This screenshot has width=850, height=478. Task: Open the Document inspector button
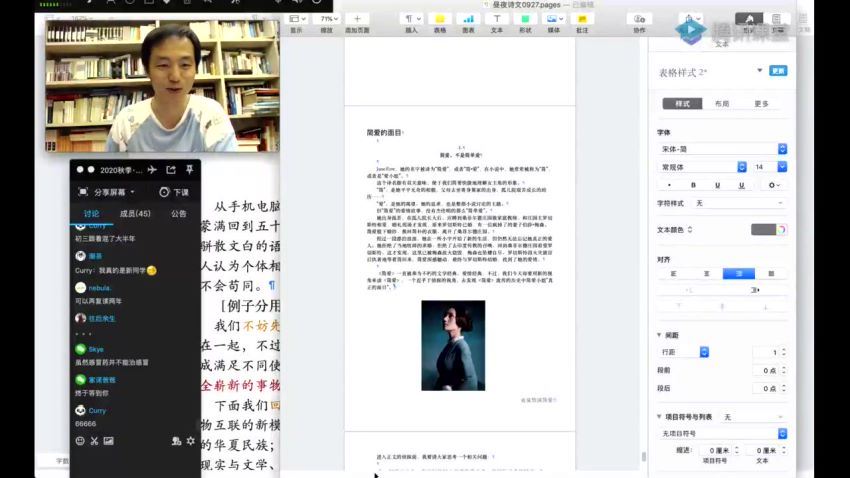click(x=777, y=19)
